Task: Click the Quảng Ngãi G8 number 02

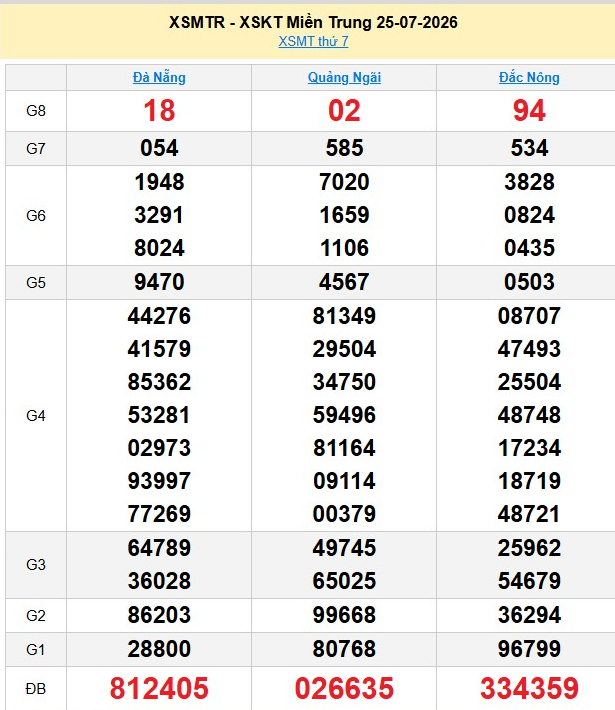Action: [x=344, y=111]
